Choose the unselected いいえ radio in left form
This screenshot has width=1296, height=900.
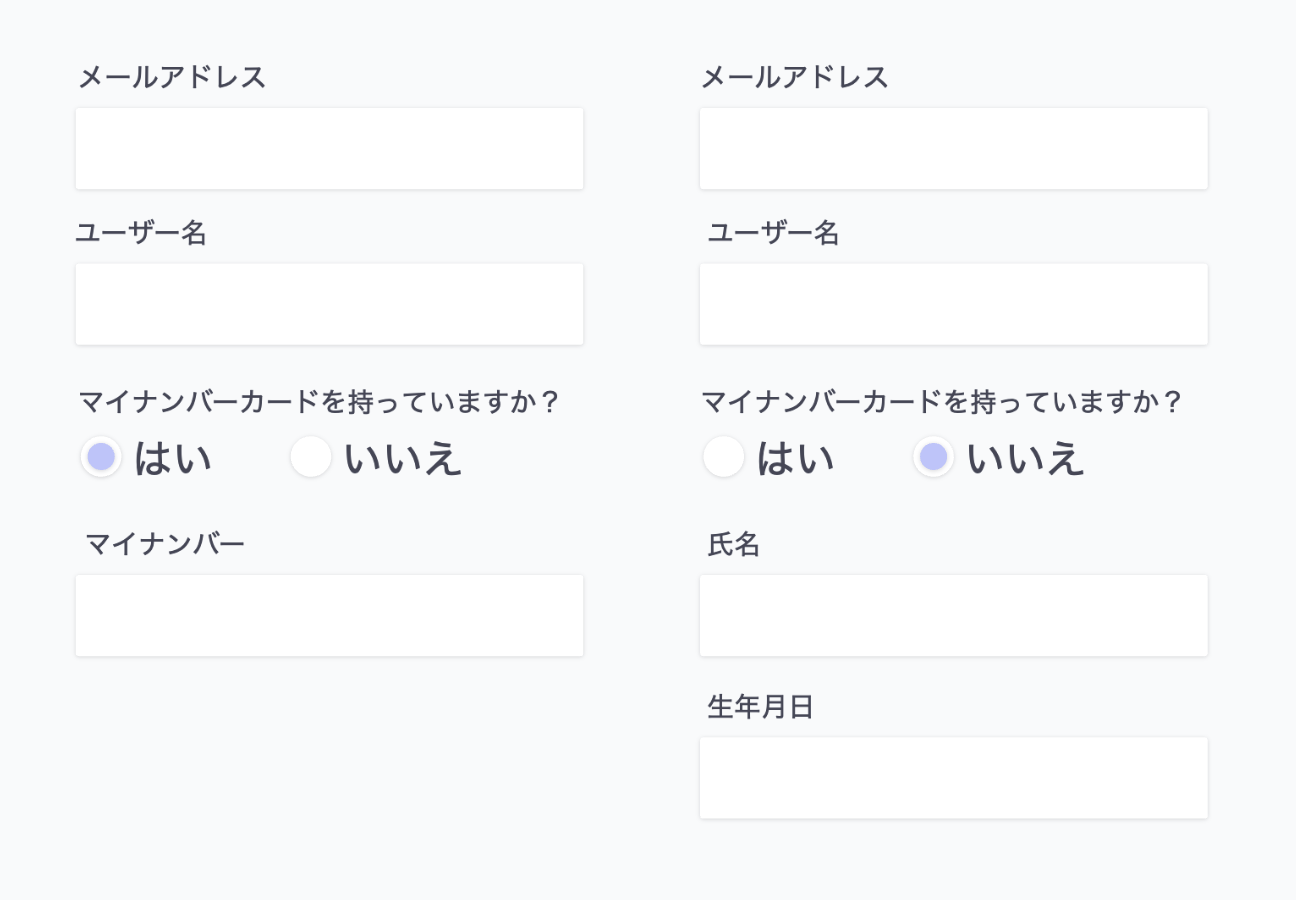pyautogui.click(x=311, y=458)
